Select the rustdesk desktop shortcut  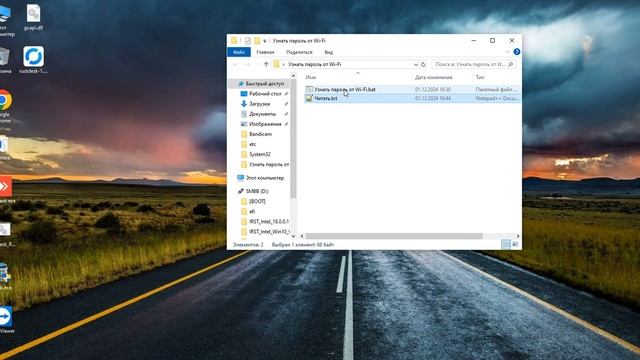click(33, 60)
